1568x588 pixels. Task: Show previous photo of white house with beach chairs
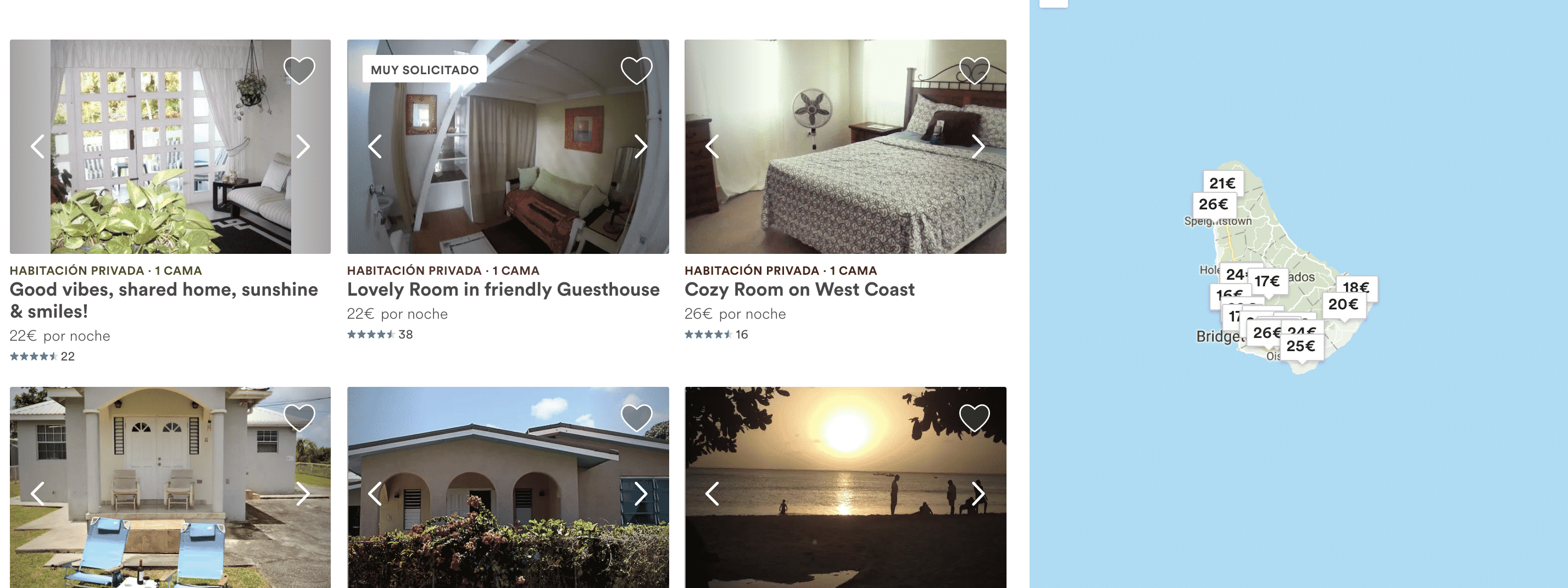[38, 493]
